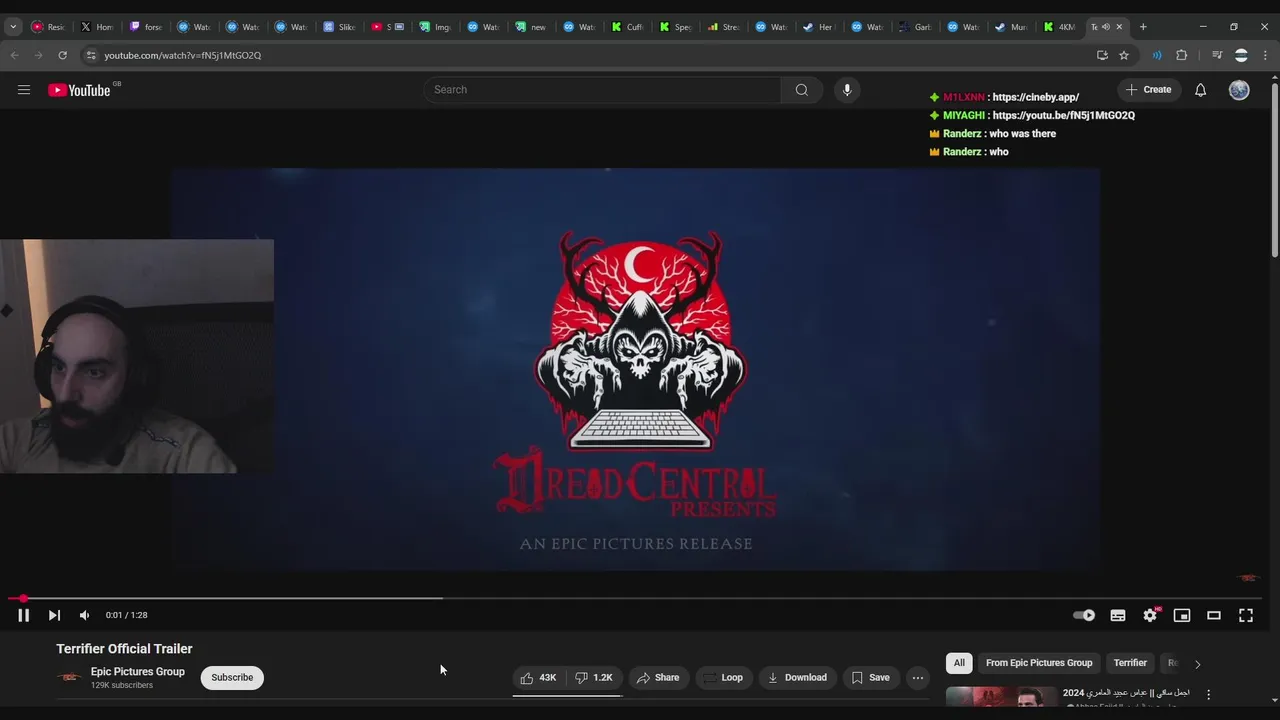Enable the miniplayer

click(1182, 615)
